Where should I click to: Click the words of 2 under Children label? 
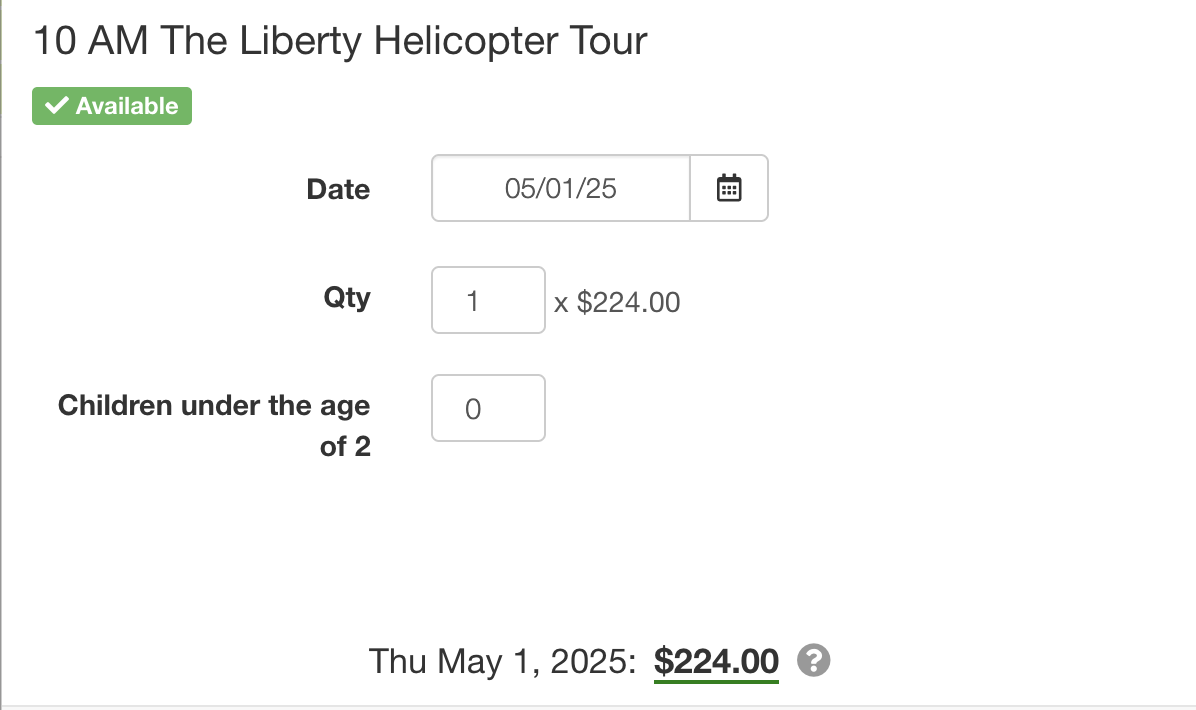click(x=345, y=446)
